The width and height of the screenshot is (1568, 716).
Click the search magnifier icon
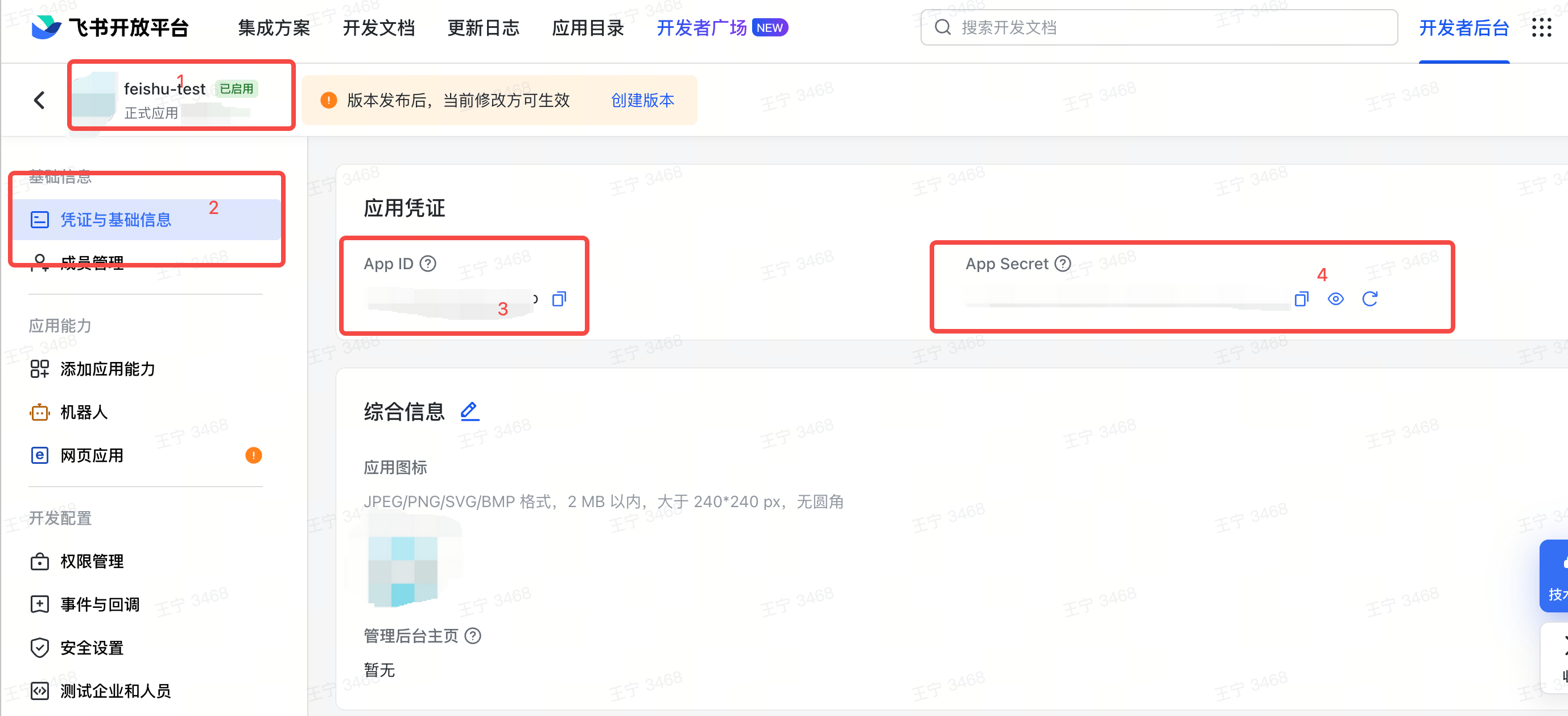[943, 27]
